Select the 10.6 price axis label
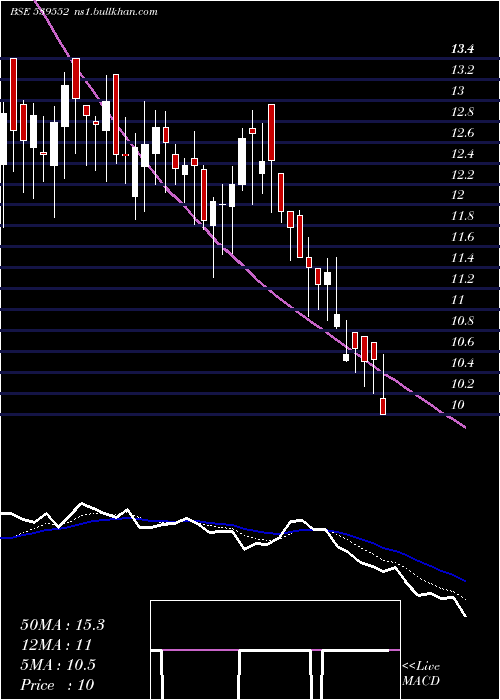Viewport: 500px width, 700px height. coord(462,342)
